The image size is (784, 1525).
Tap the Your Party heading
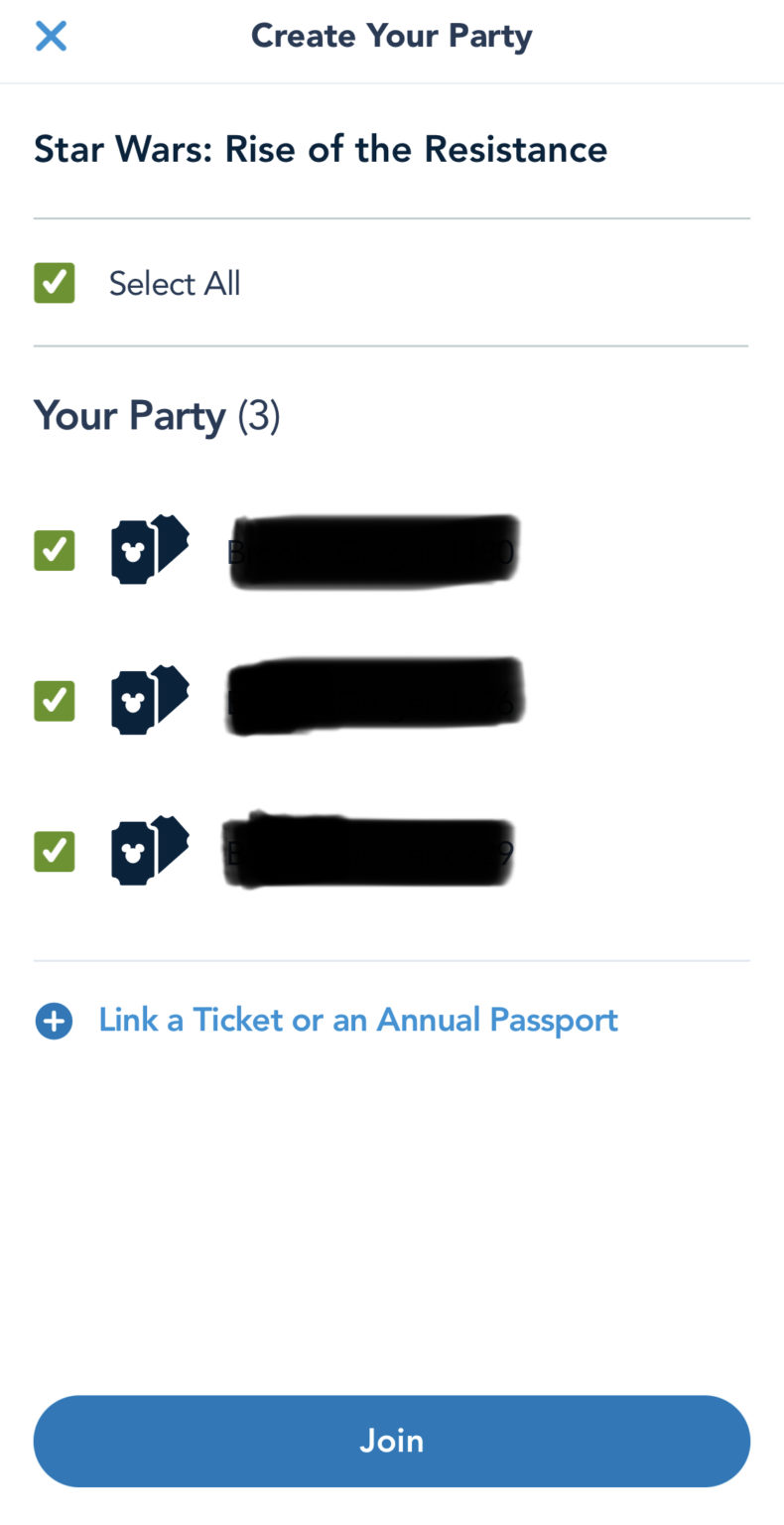coord(130,415)
